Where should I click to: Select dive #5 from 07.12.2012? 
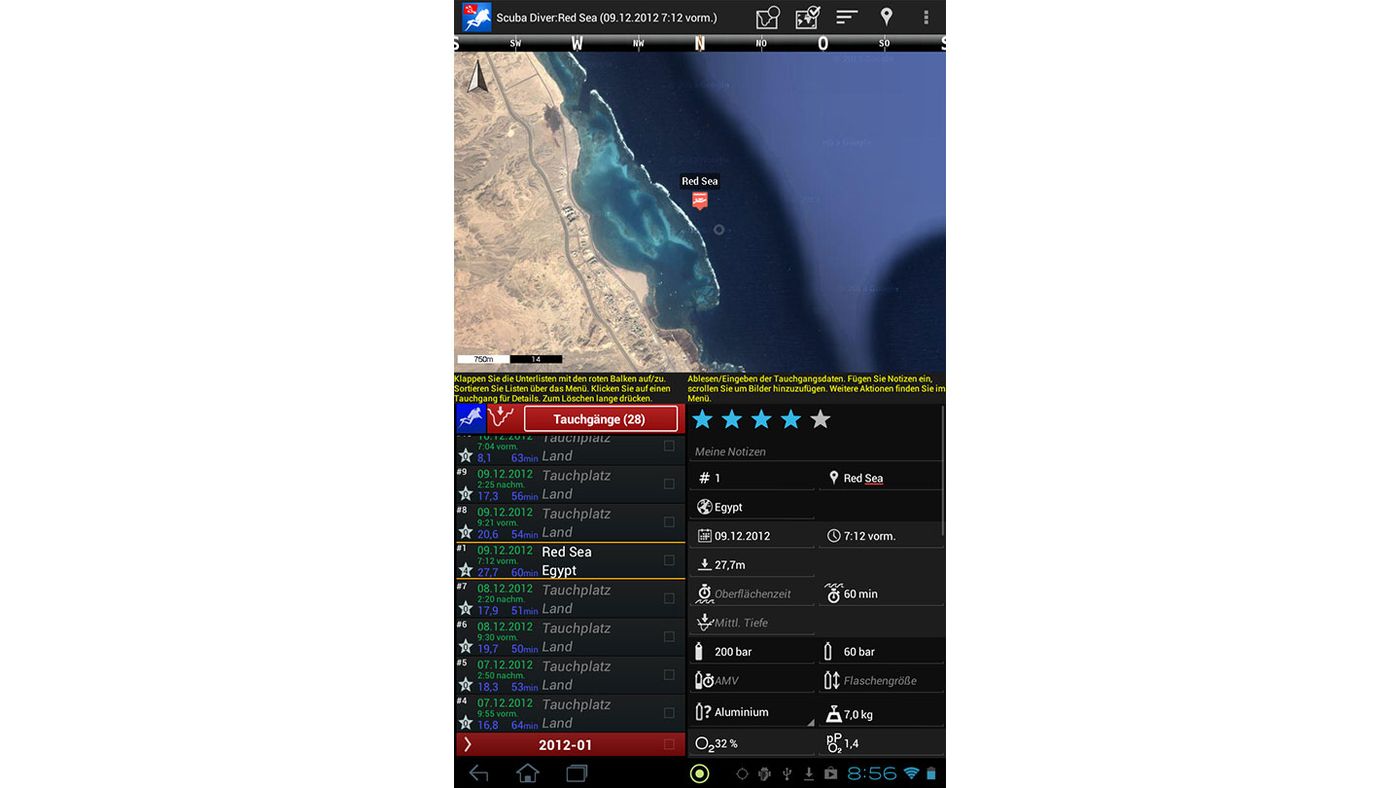560,675
